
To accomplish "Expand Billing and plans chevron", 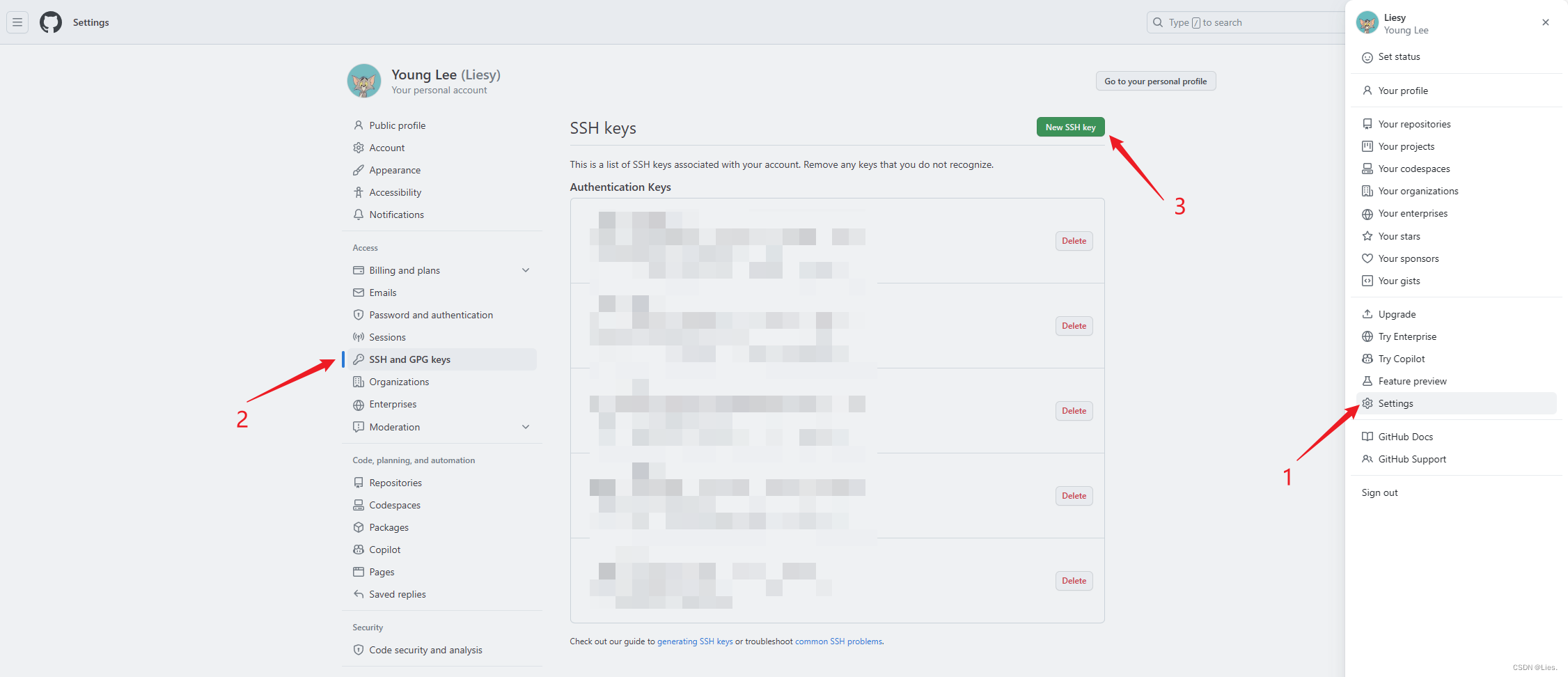I will (x=526, y=270).
